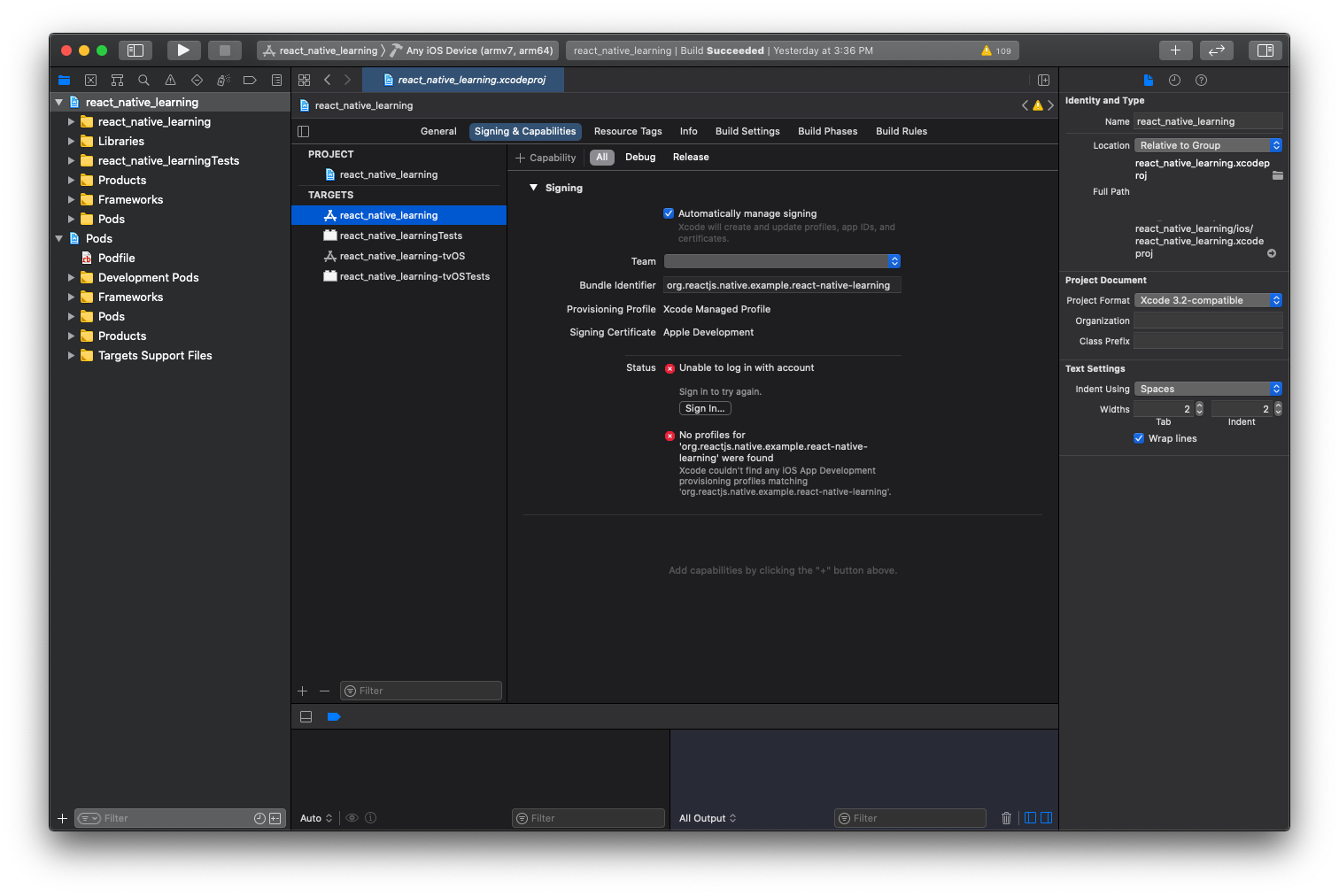Show the File inspector
The width and height of the screenshot is (1339, 896).
[x=1148, y=80]
